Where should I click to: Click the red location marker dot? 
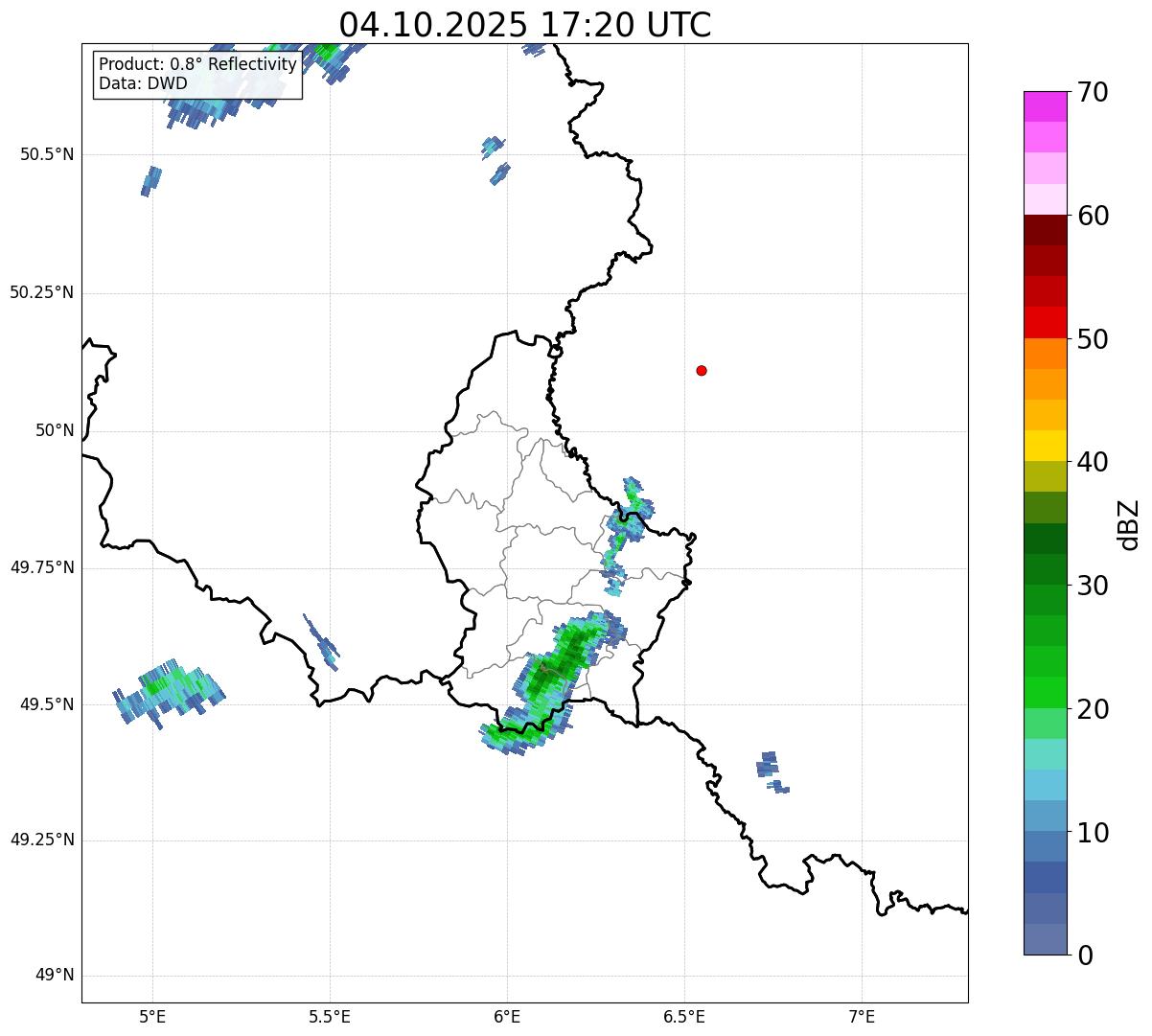702,370
